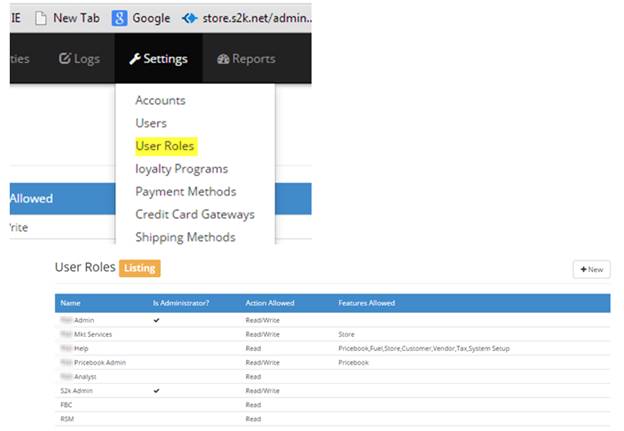Click the Is Administrator? column header
The image size is (624, 431).
click(179, 303)
